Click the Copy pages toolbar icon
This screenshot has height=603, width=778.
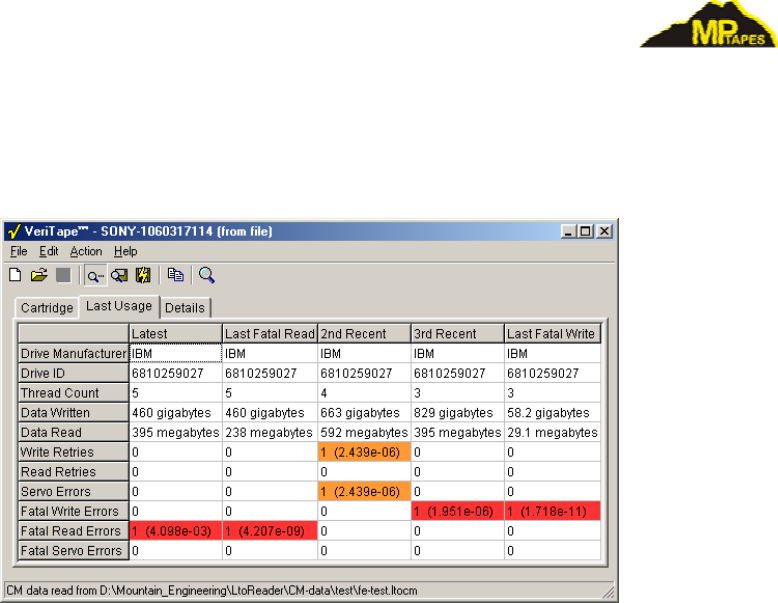(176, 274)
